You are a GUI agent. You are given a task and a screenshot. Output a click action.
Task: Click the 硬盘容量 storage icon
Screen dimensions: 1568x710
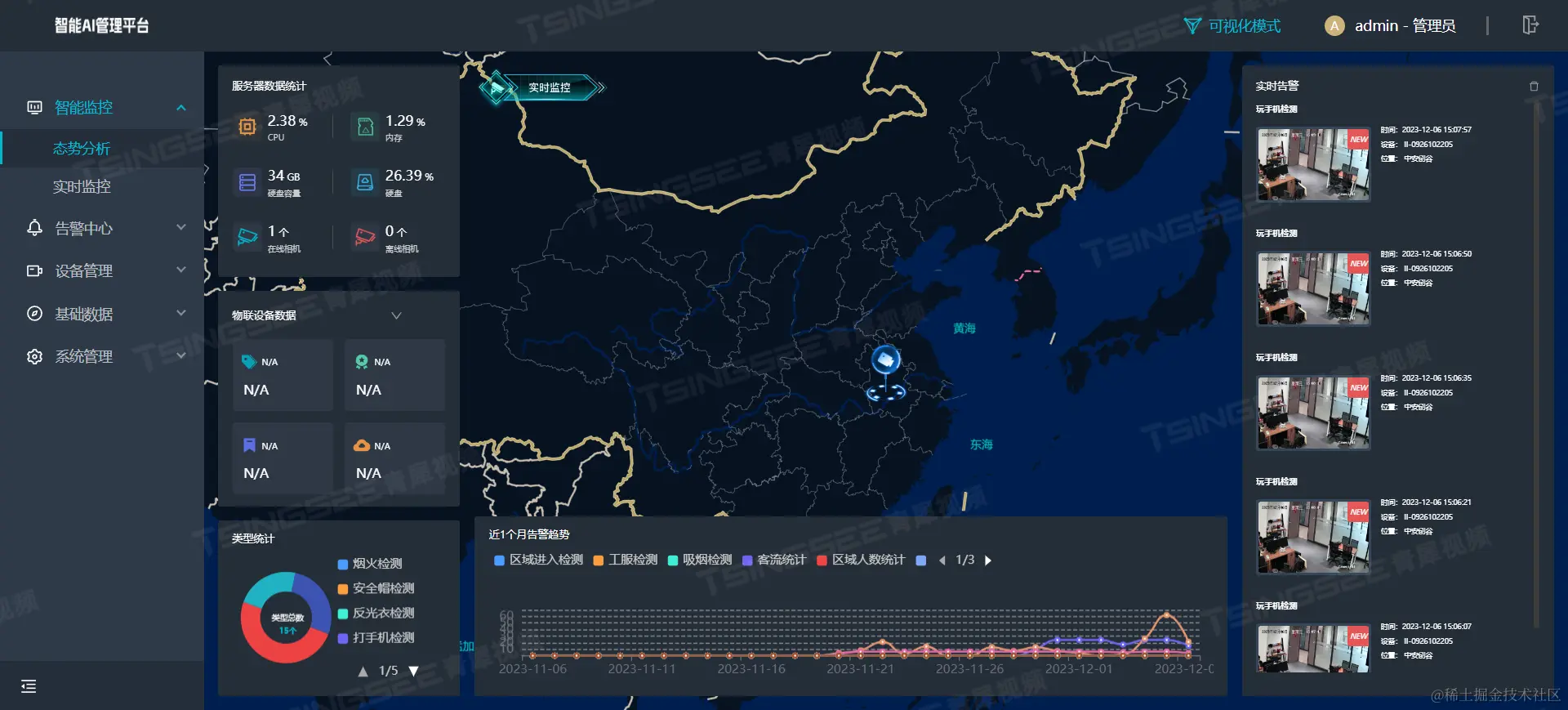[247, 181]
